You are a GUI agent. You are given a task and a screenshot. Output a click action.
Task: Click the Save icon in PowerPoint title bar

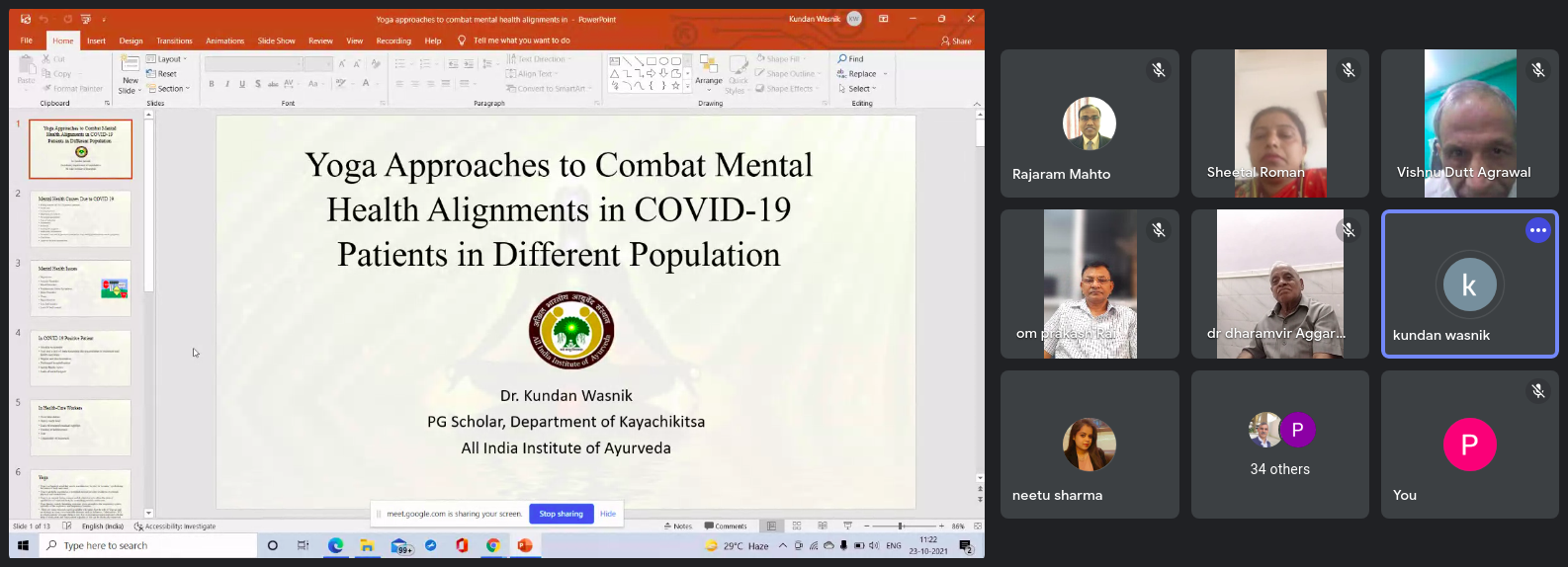tap(25, 19)
